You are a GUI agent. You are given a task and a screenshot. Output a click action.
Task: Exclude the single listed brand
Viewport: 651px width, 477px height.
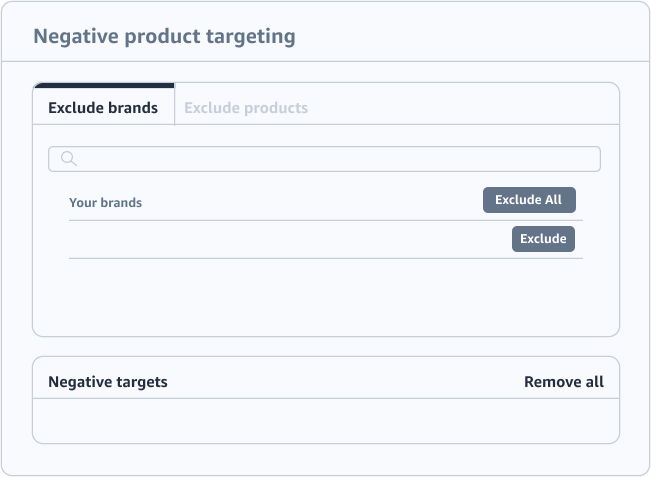(x=543, y=239)
